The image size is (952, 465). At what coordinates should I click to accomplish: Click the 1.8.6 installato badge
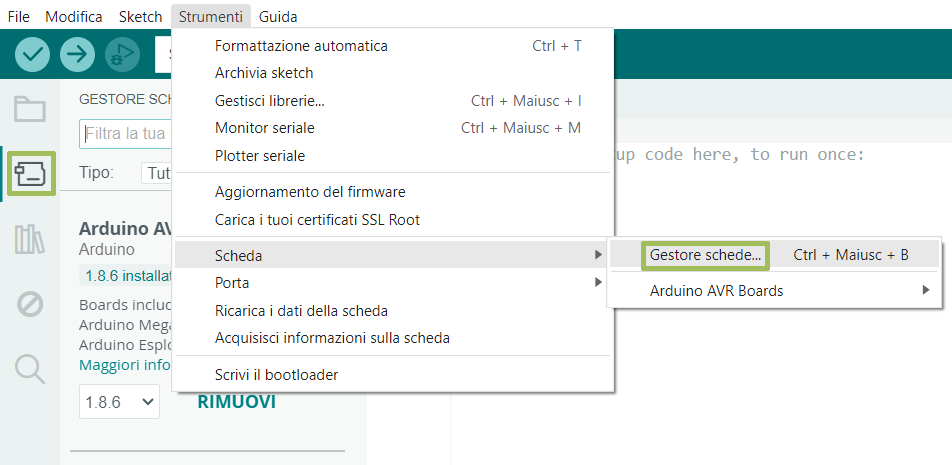coord(126,276)
